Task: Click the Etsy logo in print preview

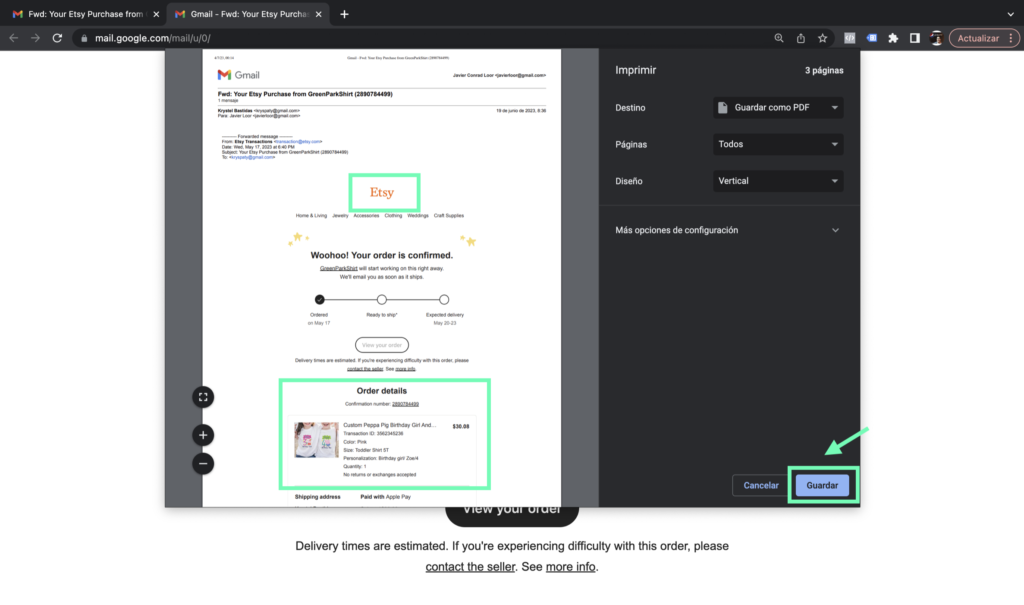Action: tap(382, 192)
